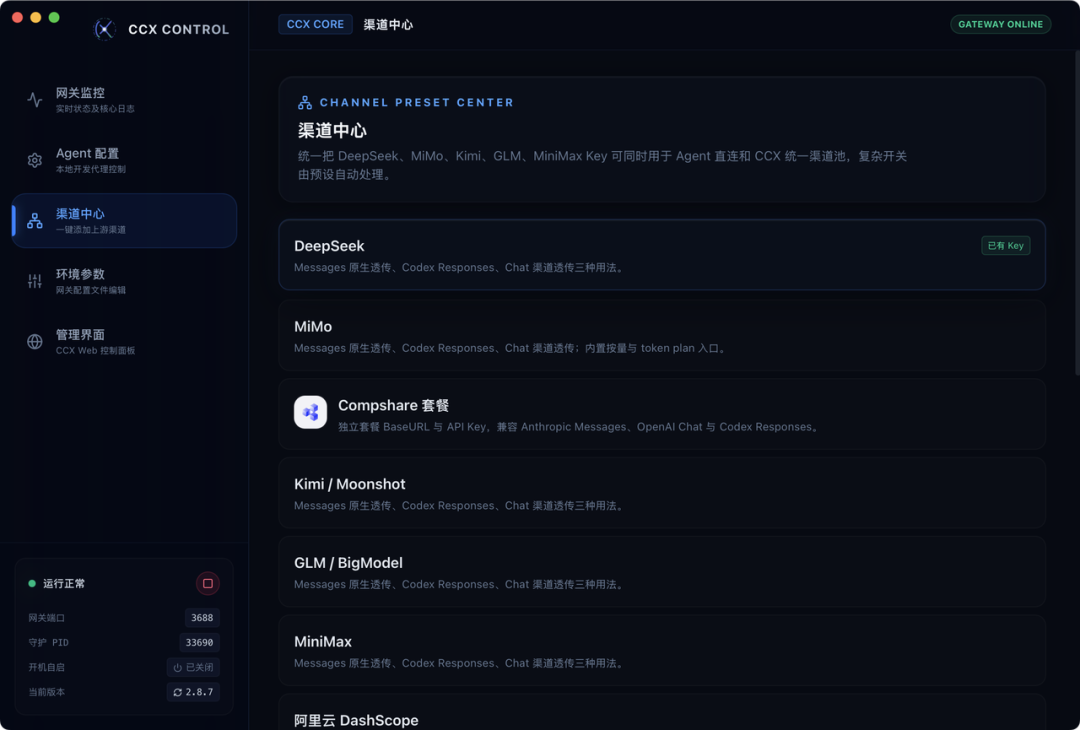This screenshot has height=730, width=1080.
Task: Click the daemon PID value 33690
Action: coord(199,643)
